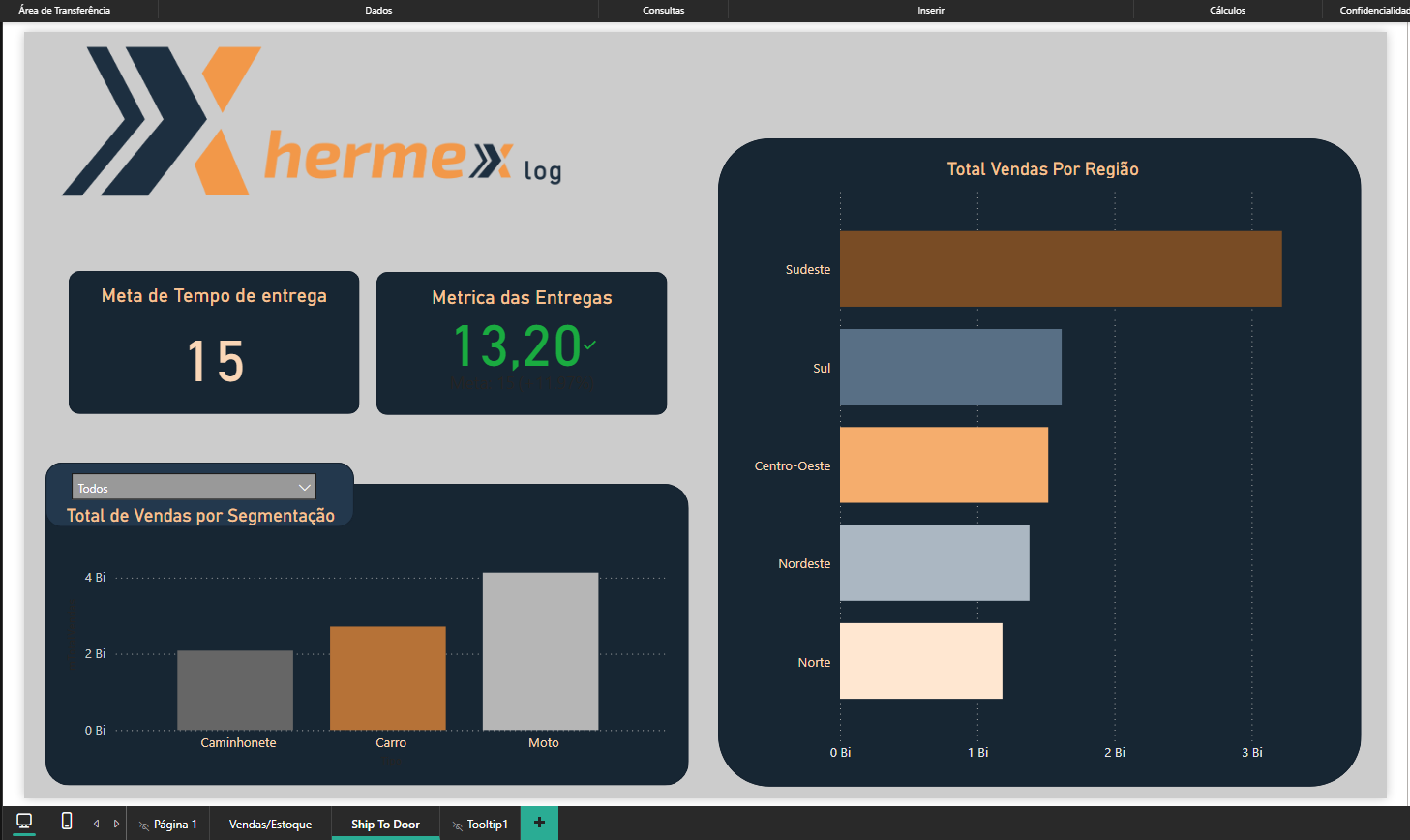Click the Área de Transferência ribbon group

(65, 10)
